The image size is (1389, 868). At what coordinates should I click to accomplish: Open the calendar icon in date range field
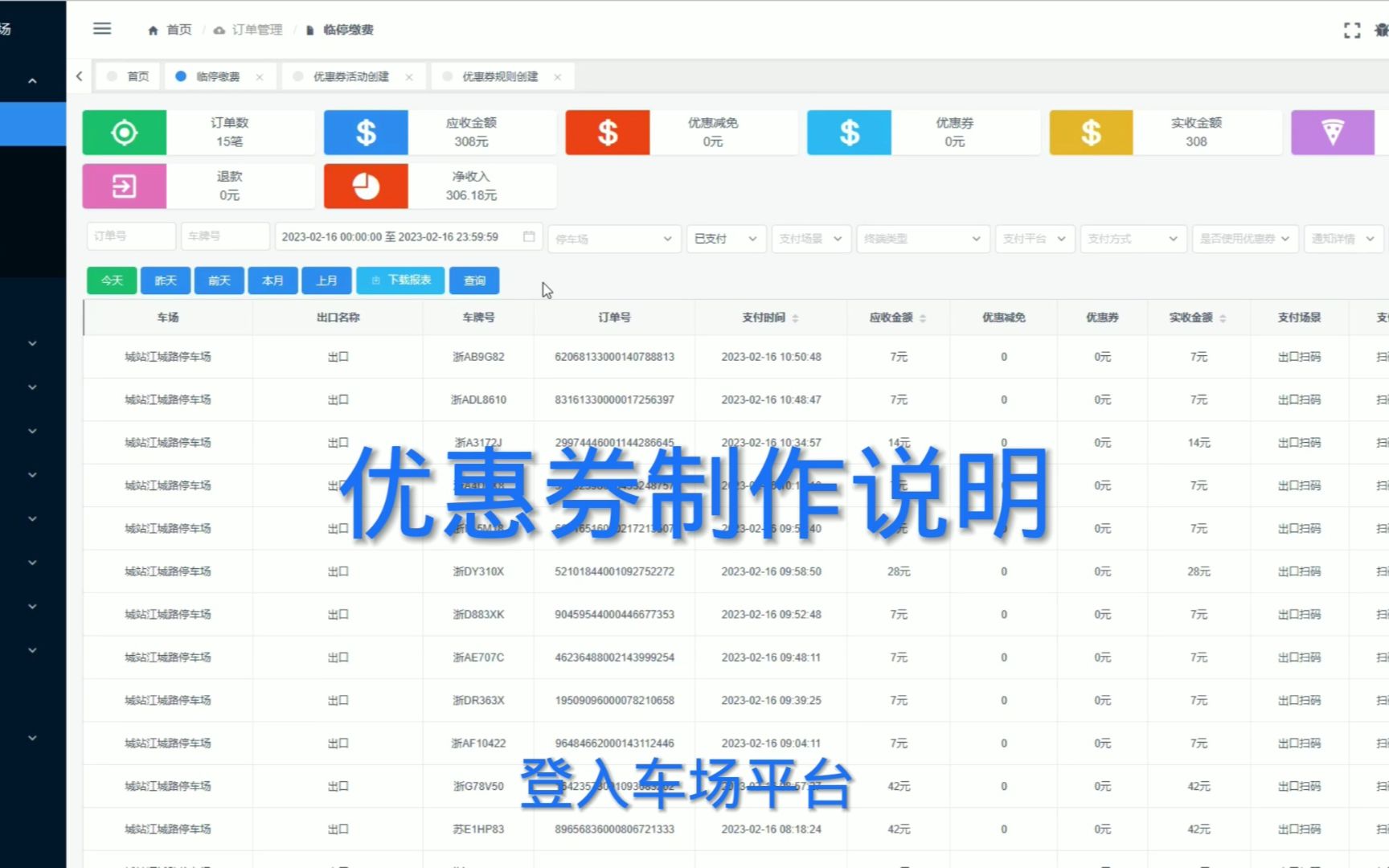point(529,236)
